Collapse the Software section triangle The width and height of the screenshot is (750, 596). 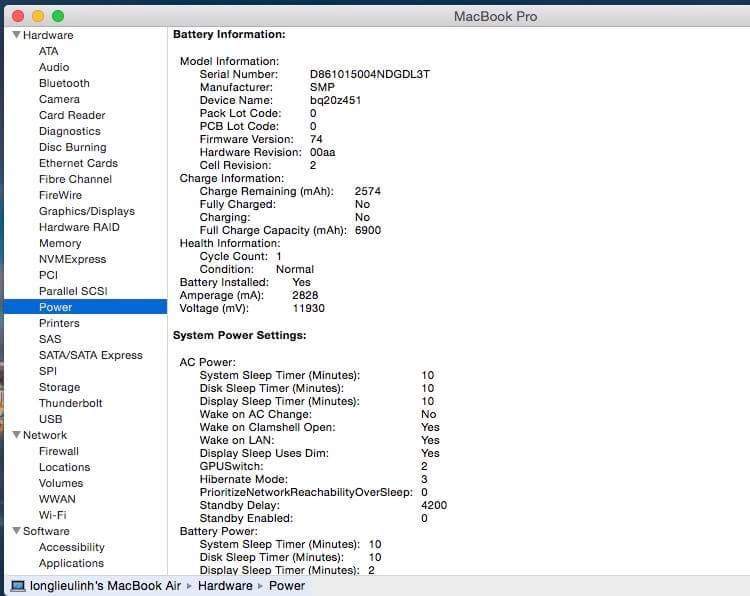[17, 531]
